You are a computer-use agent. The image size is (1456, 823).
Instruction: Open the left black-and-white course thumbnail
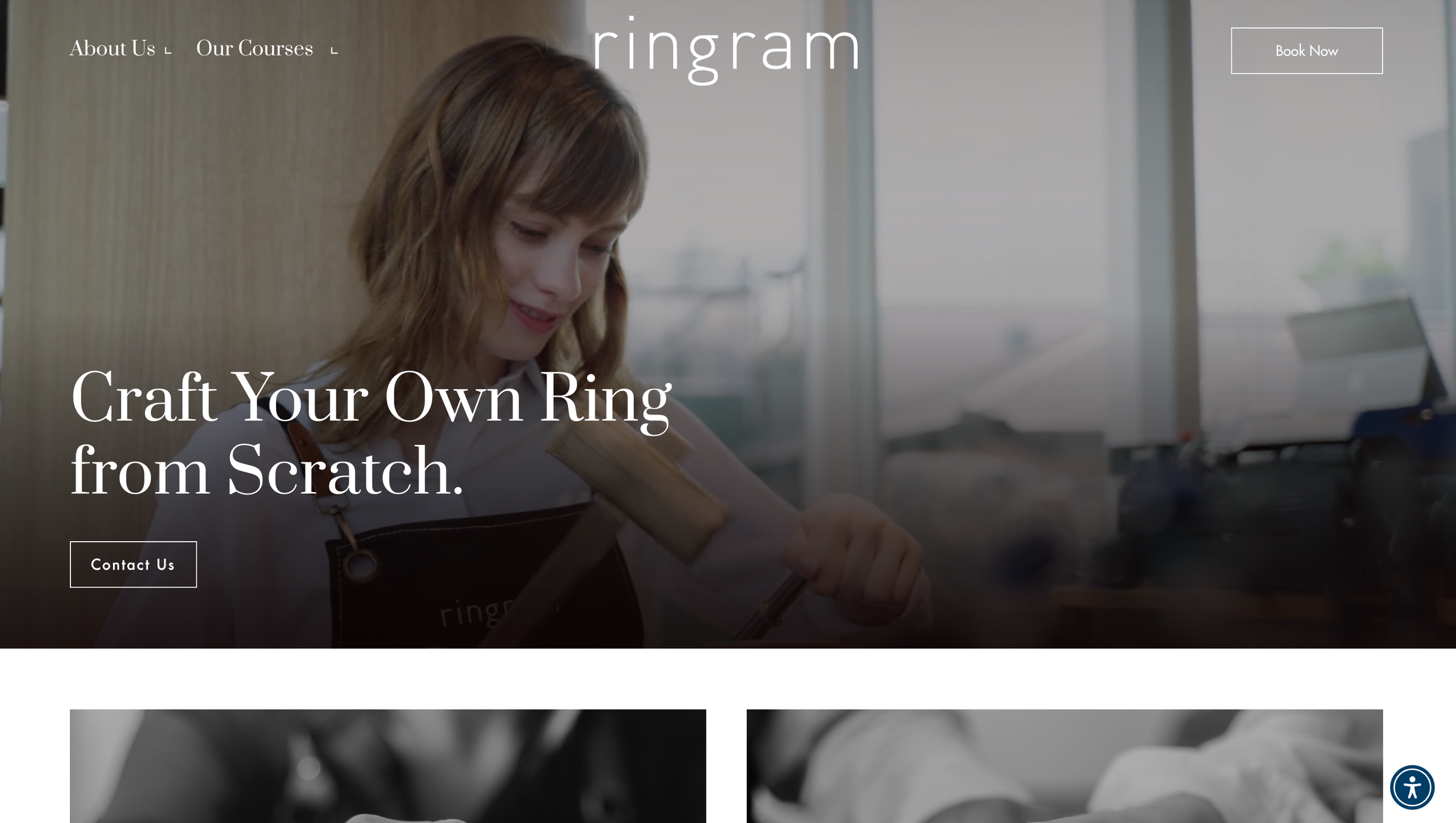[x=388, y=766]
